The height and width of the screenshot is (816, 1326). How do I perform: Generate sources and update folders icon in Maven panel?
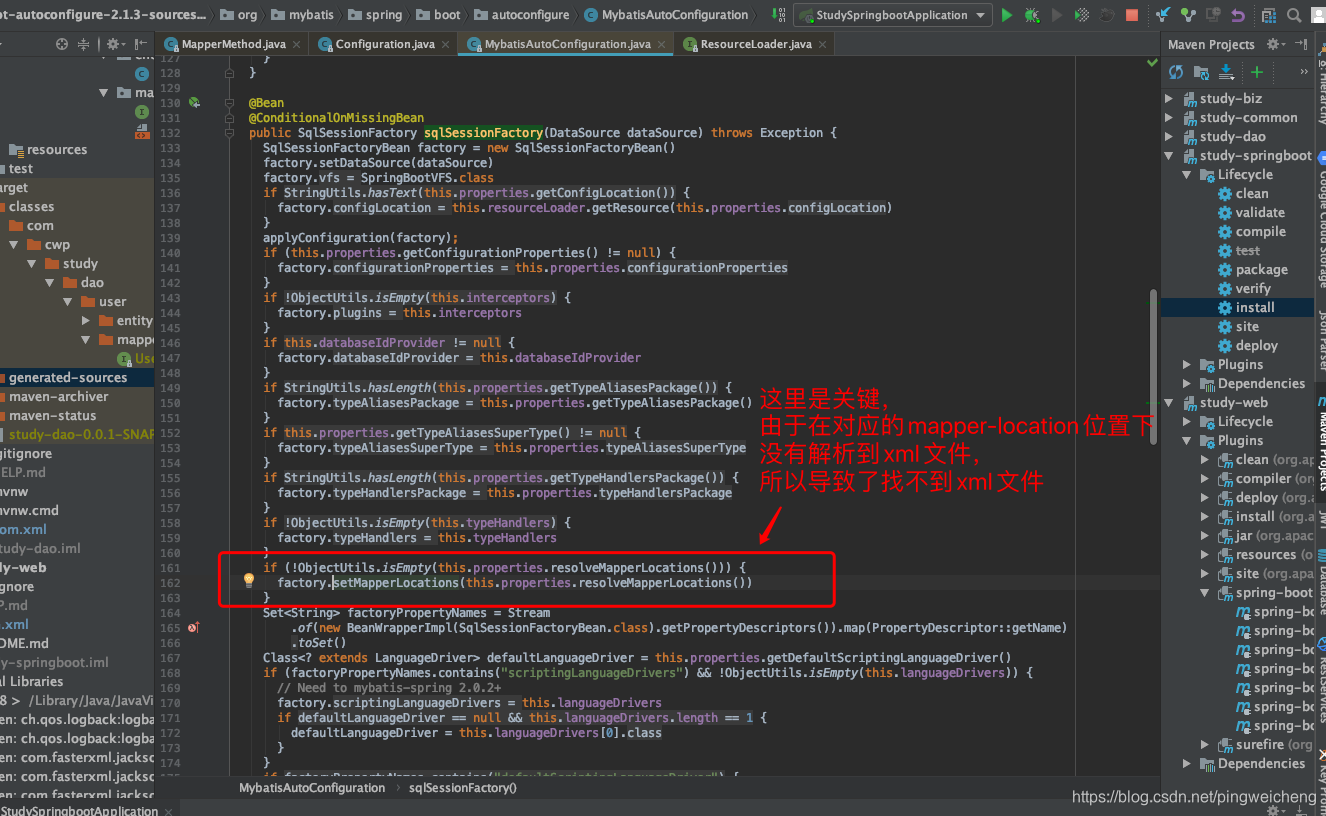[x=1201, y=72]
